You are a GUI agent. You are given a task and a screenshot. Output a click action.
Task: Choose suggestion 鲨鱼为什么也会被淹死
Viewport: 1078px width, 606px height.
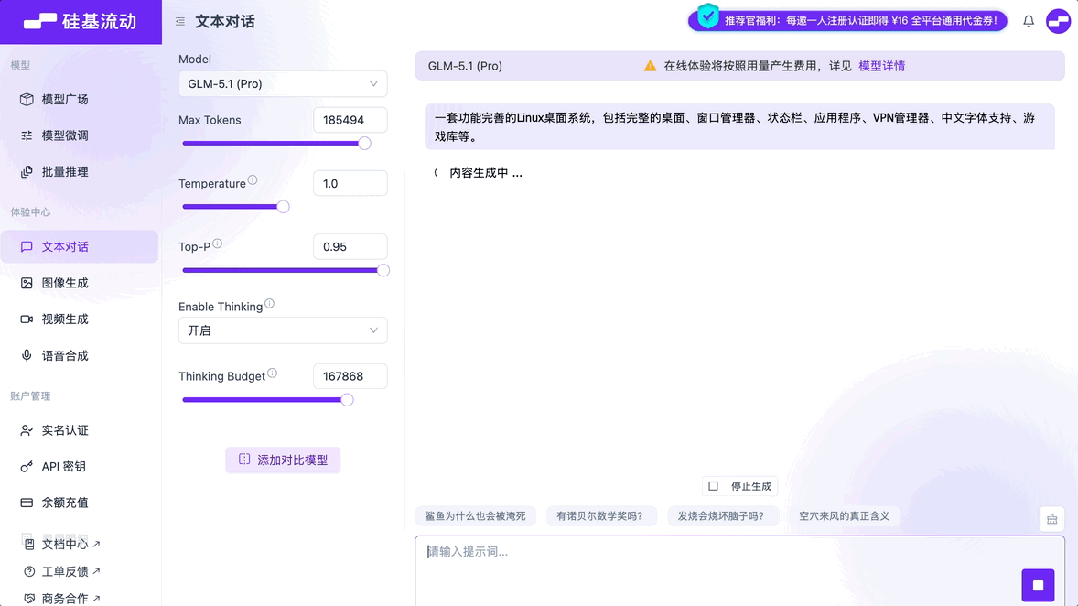point(475,516)
